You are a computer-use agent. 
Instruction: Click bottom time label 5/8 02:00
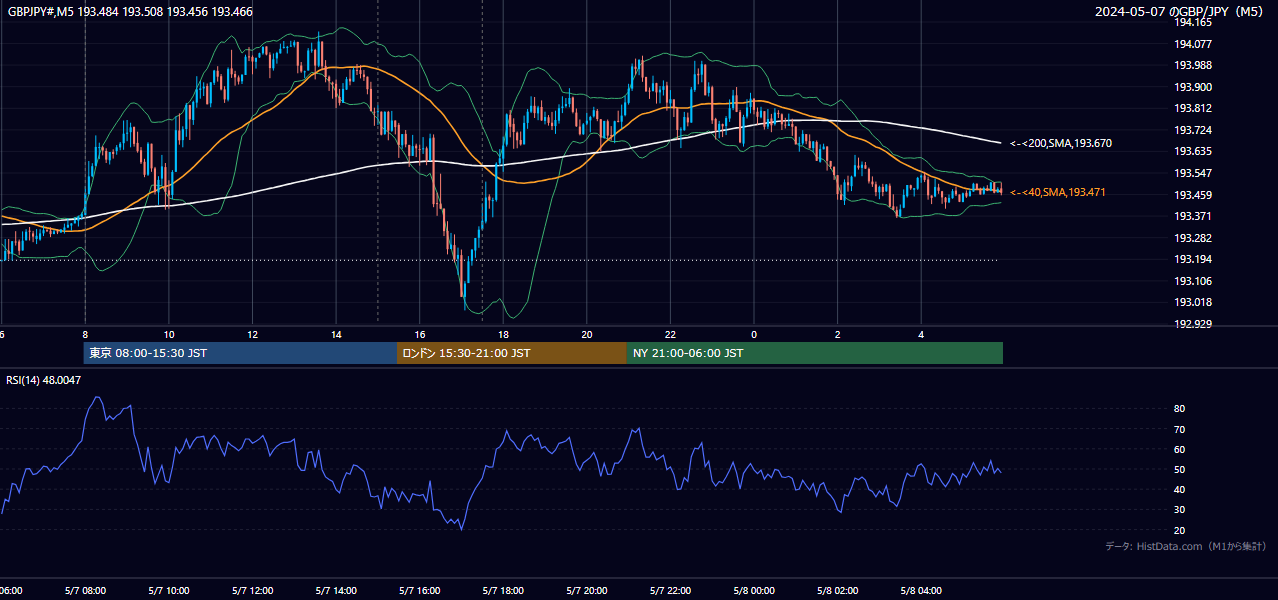click(837, 591)
